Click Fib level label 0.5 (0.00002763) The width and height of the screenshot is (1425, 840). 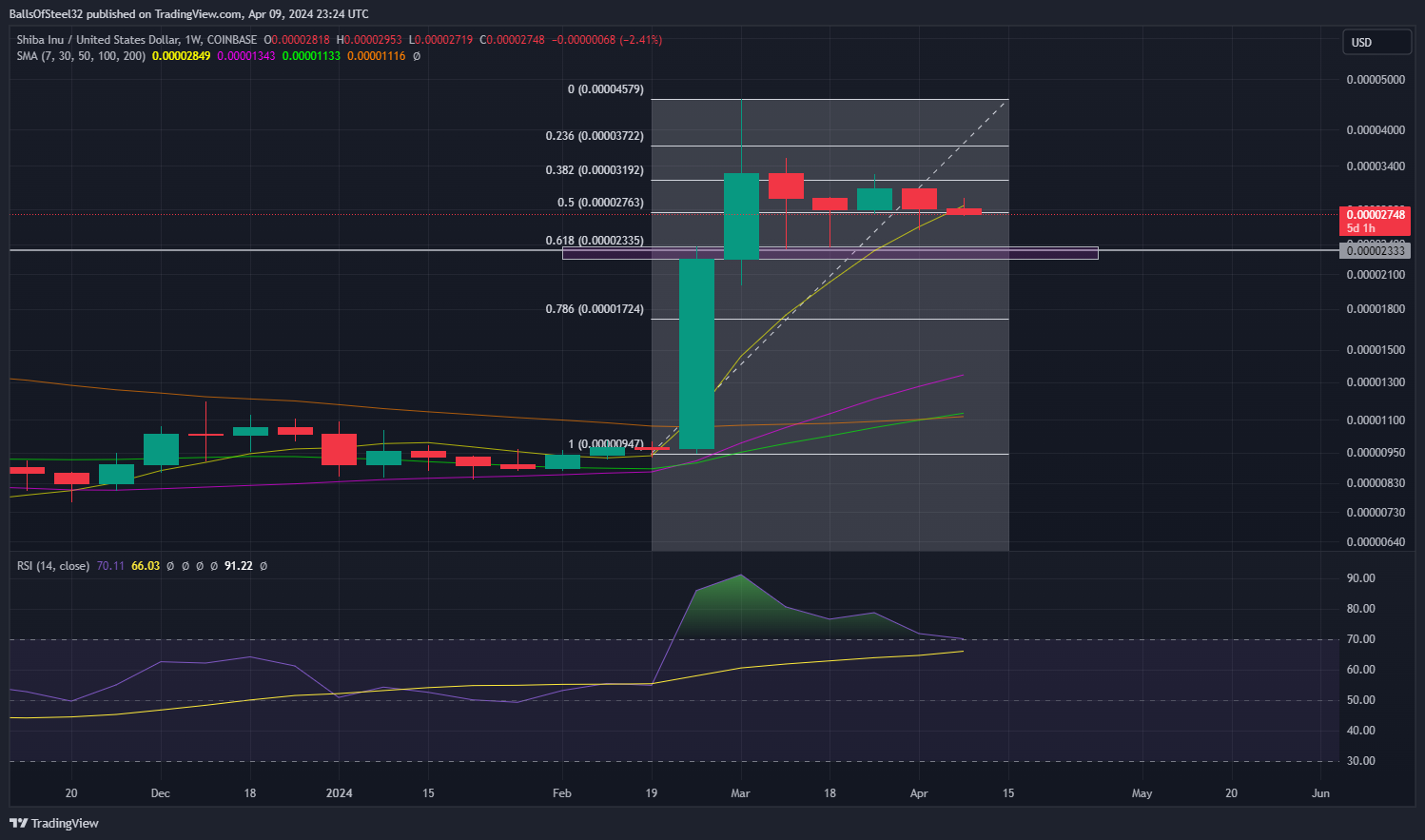tap(600, 203)
